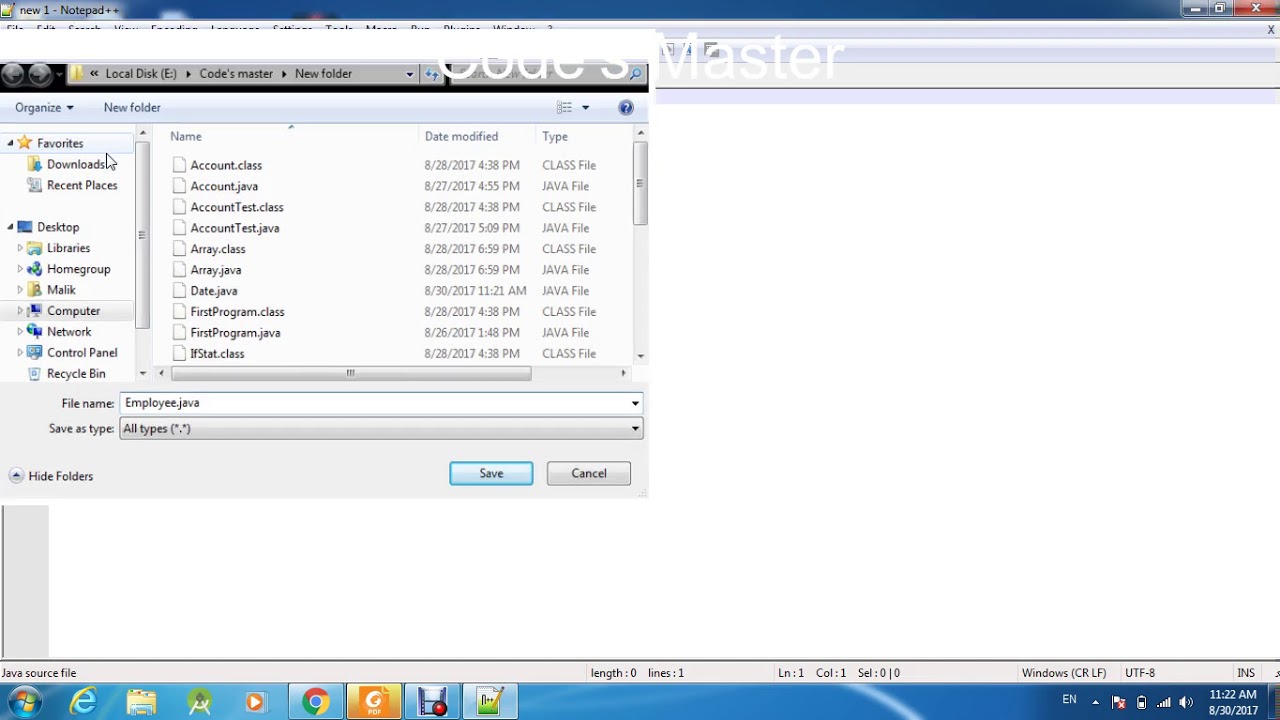Switch to the orange PDF app on the taskbar
Image resolution: width=1280 pixels, height=720 pixels.
(373, 702)
